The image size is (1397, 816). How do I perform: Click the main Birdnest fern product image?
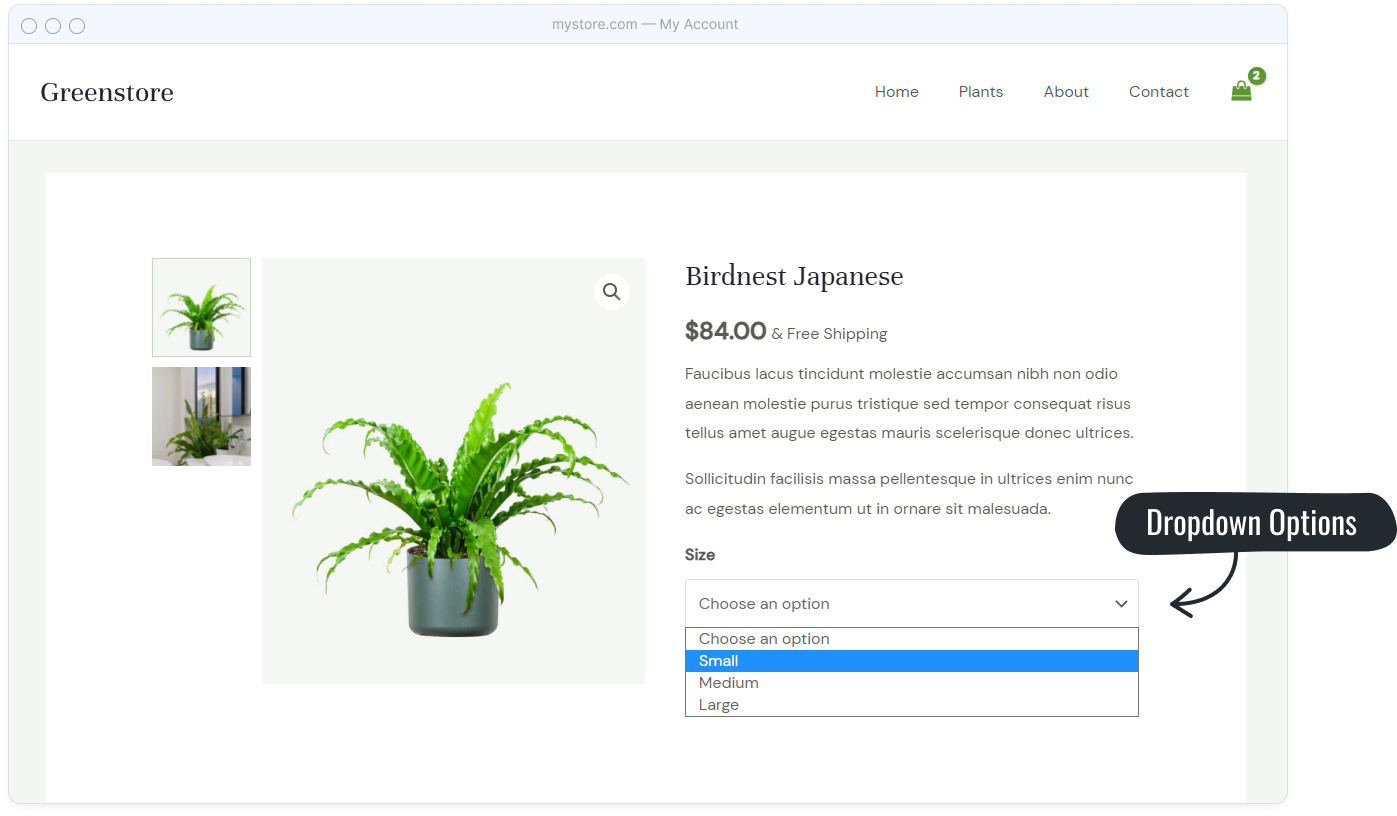[453, 471]
